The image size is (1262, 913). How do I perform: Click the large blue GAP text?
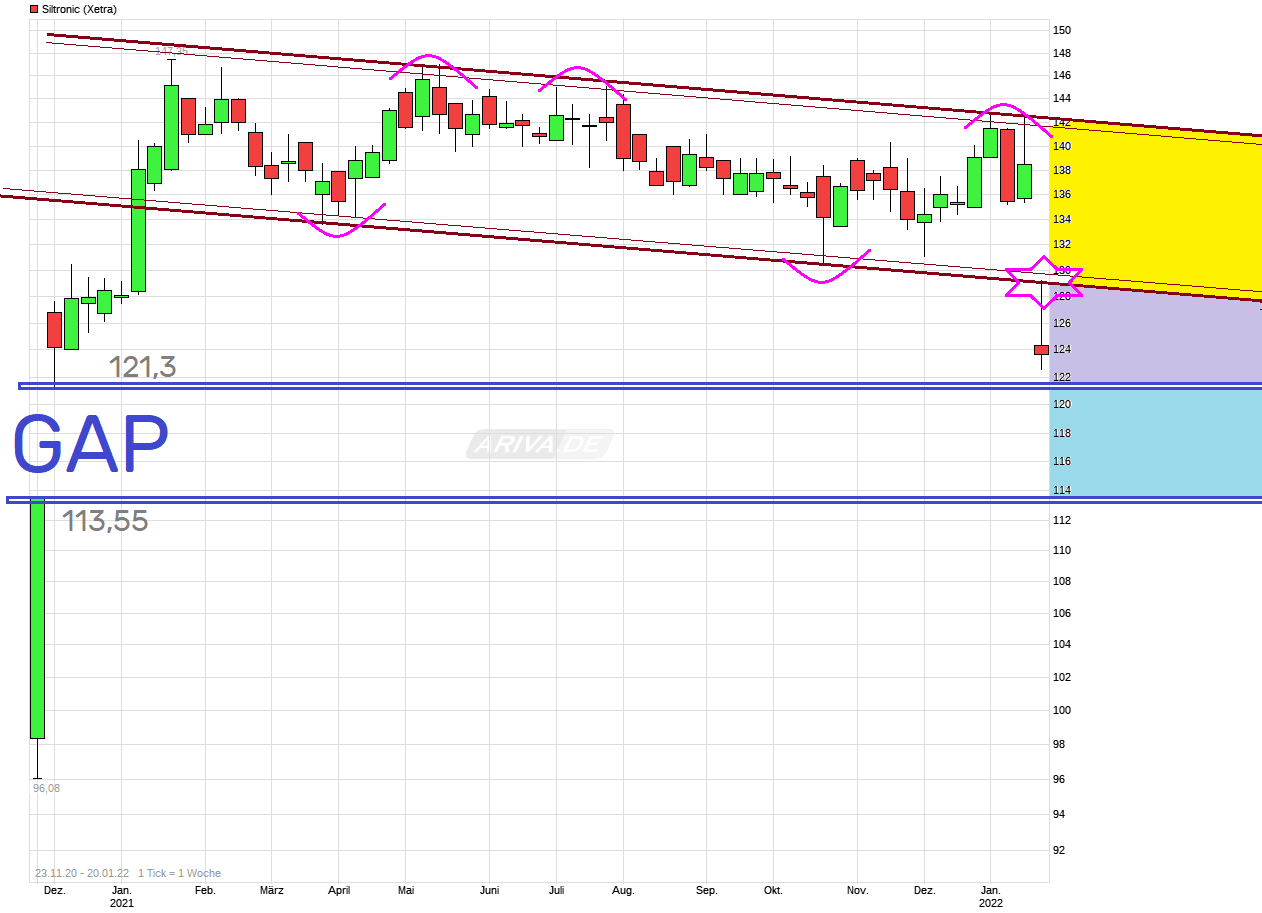tap(90, 446)
